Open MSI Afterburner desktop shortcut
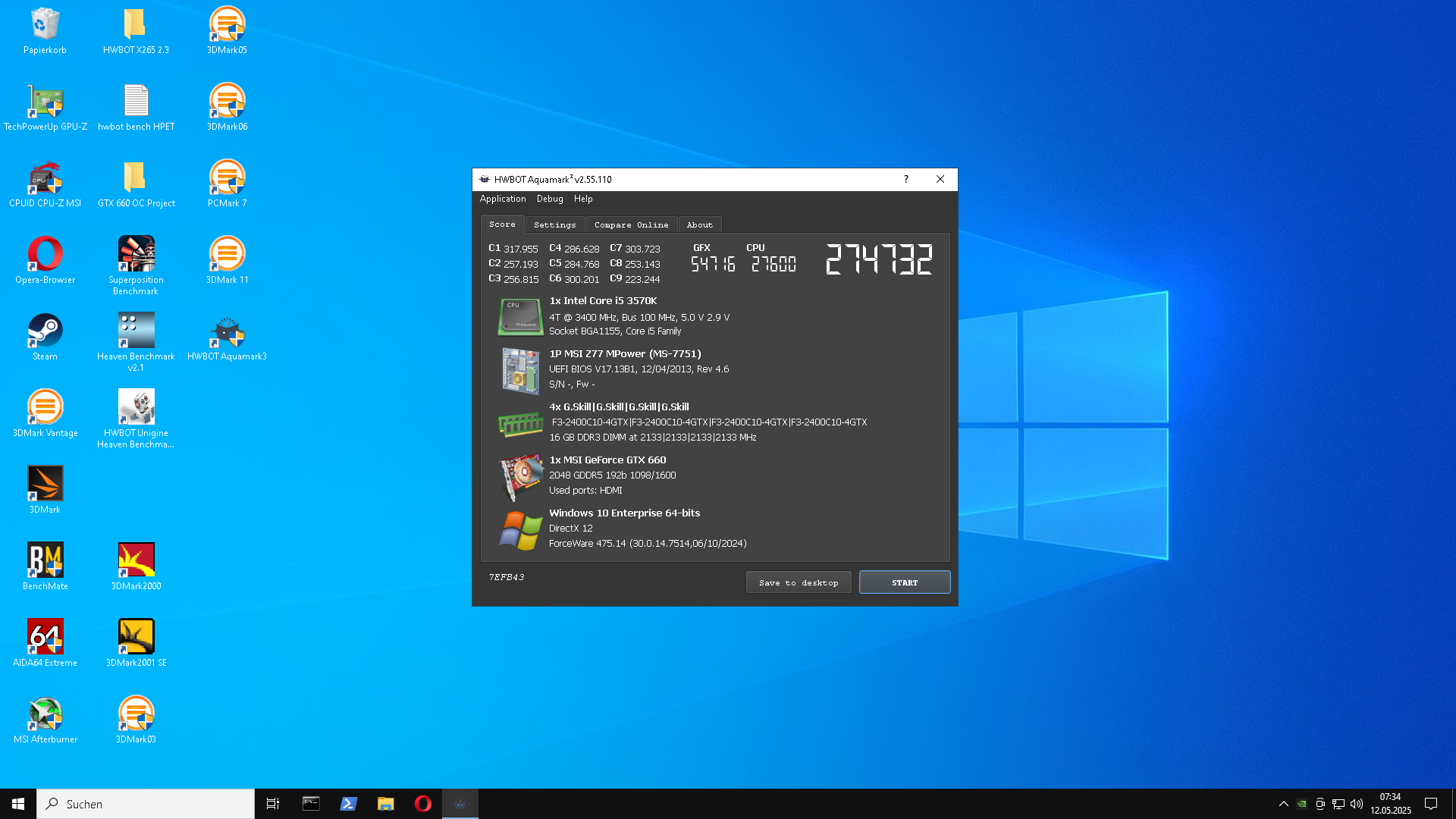This screenshot has width=1456, height=819. (45, 720)
